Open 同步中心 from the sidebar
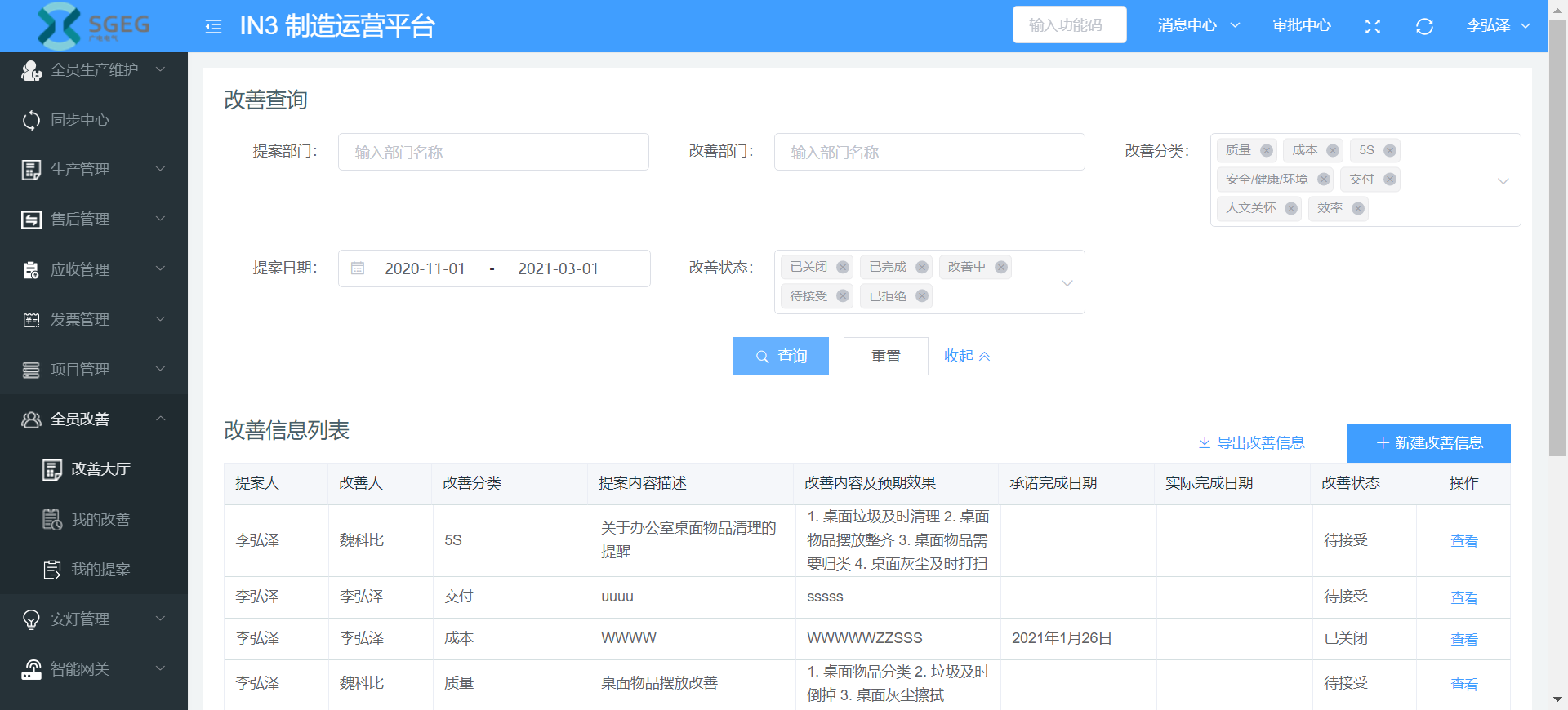 80,120
